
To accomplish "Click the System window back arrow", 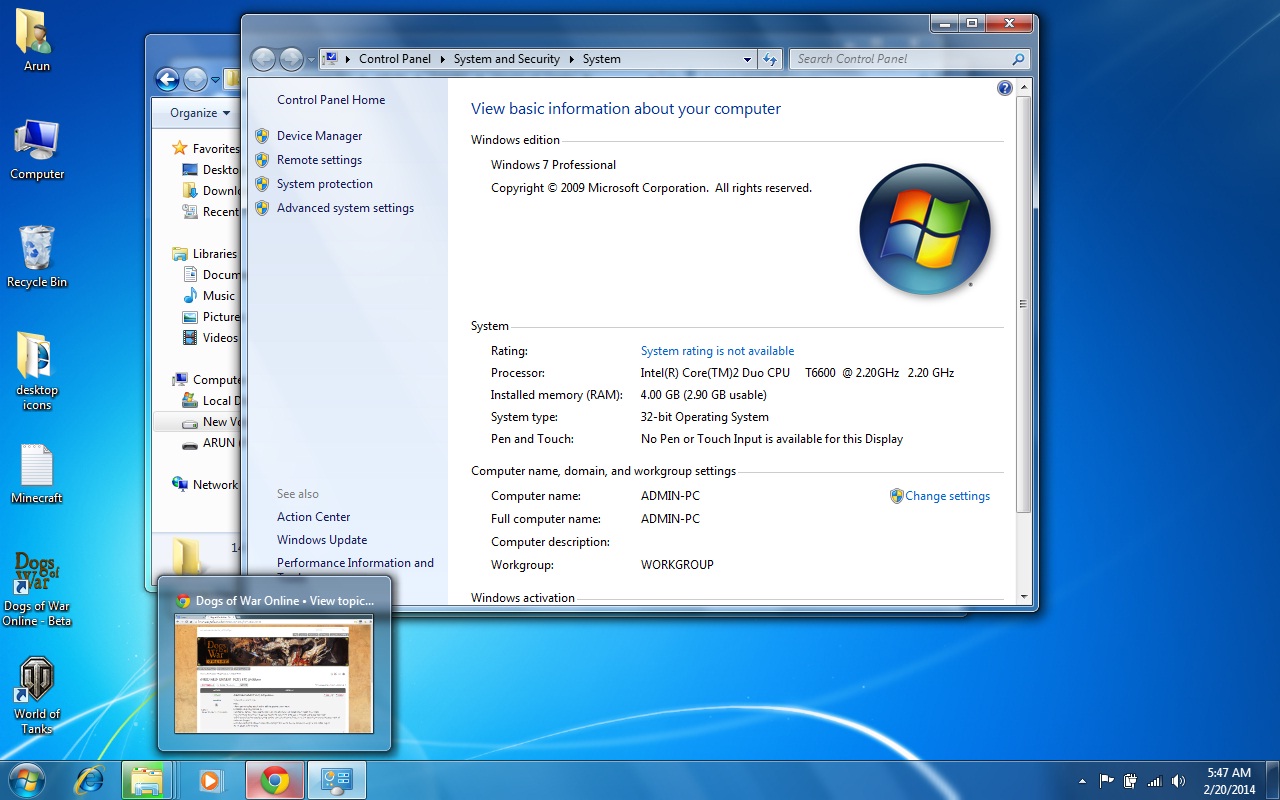I will (x=263, y=59).
